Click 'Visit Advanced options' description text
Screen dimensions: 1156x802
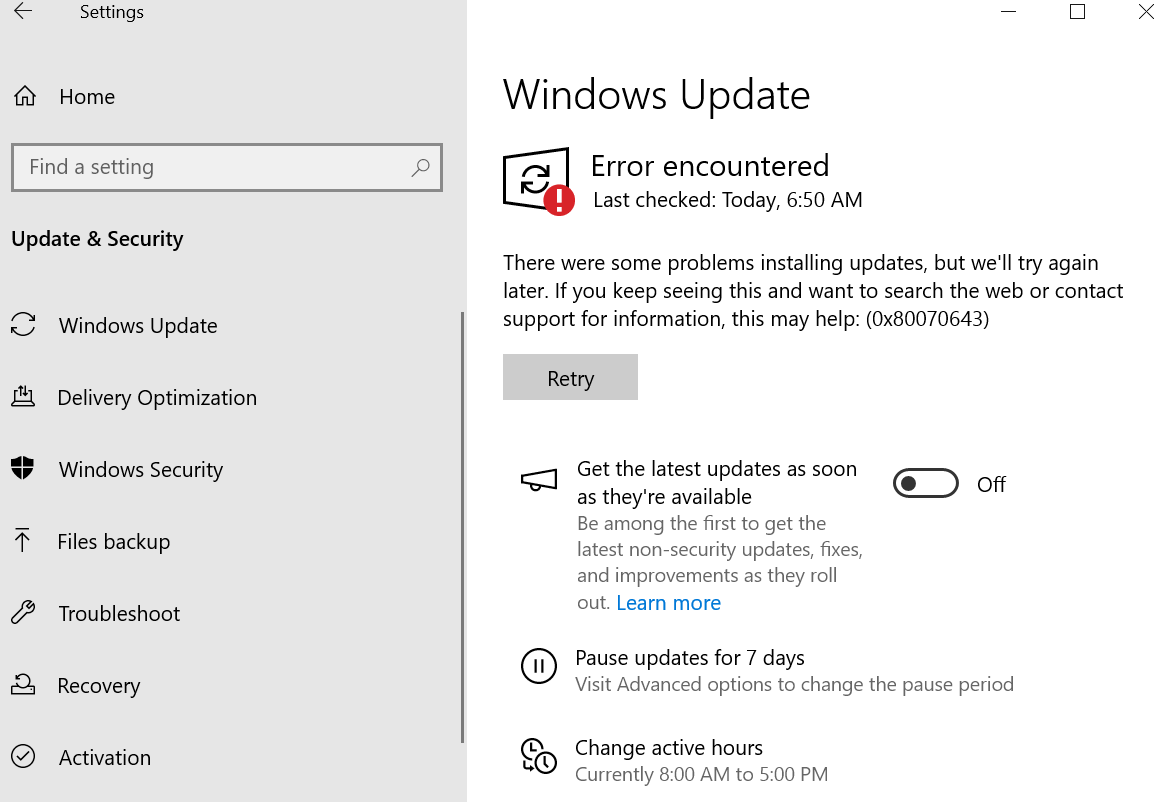tap(794, 684)
